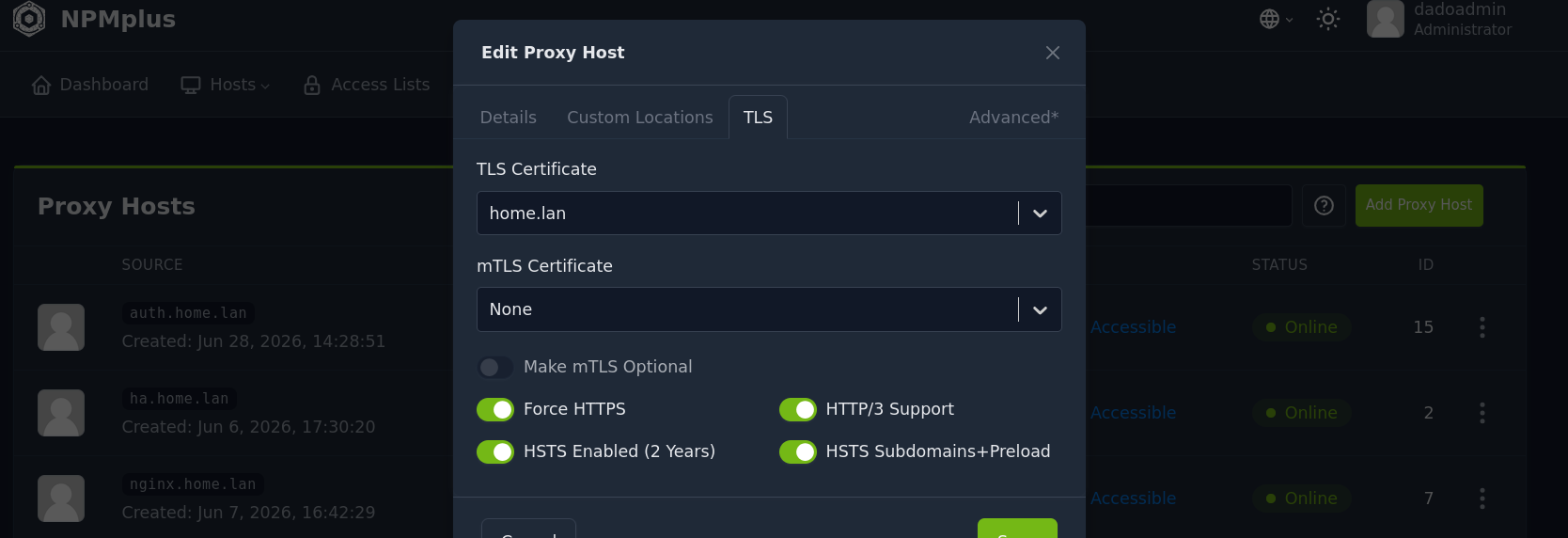Viewport: 1568px width, 538px height.
Task: Switch to the Advanced* tab
Action: pyautogui.click(x=1013, y=118)
